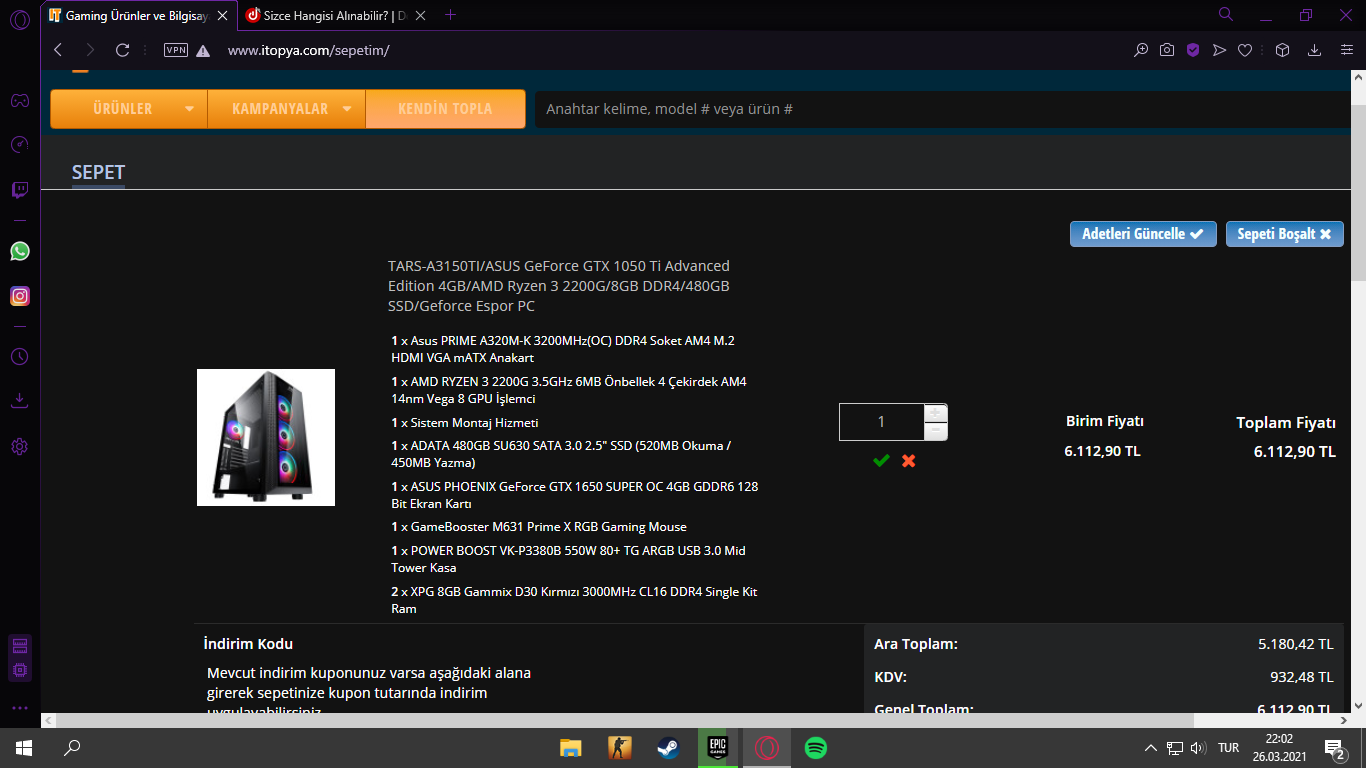Open browser toolbar downloads icon
This screenshot has width=1366, height=768.
click(1315, 50)
